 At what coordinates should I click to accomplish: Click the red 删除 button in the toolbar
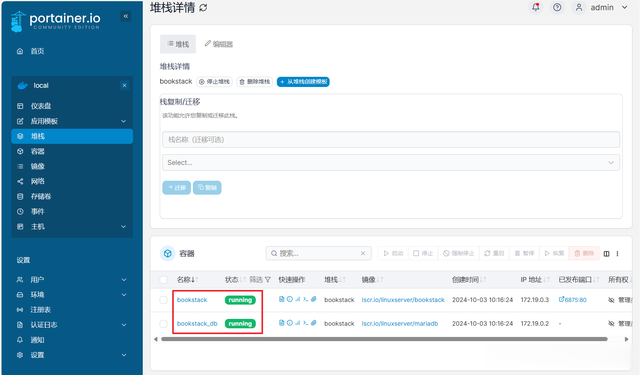tap(584, 253)
